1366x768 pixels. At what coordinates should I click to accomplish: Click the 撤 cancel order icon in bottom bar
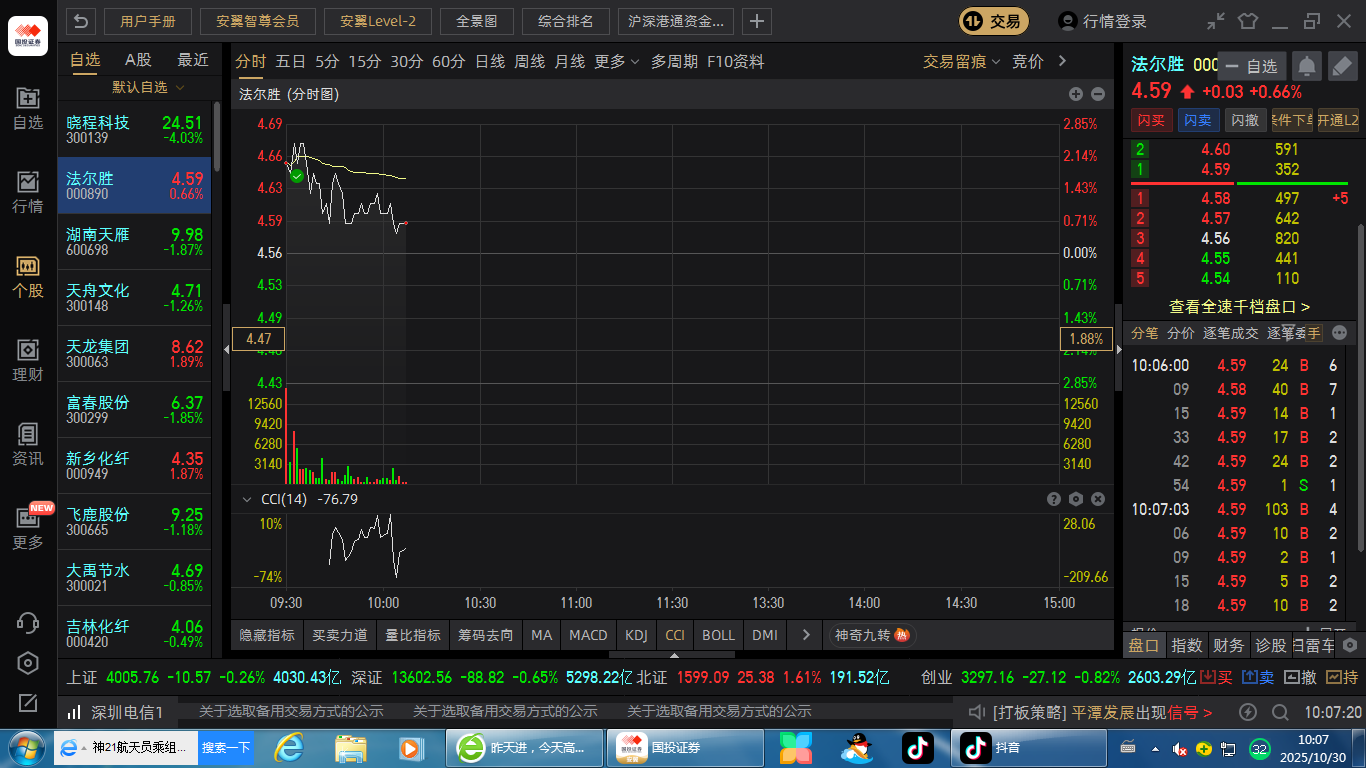tap(1300, 677)
